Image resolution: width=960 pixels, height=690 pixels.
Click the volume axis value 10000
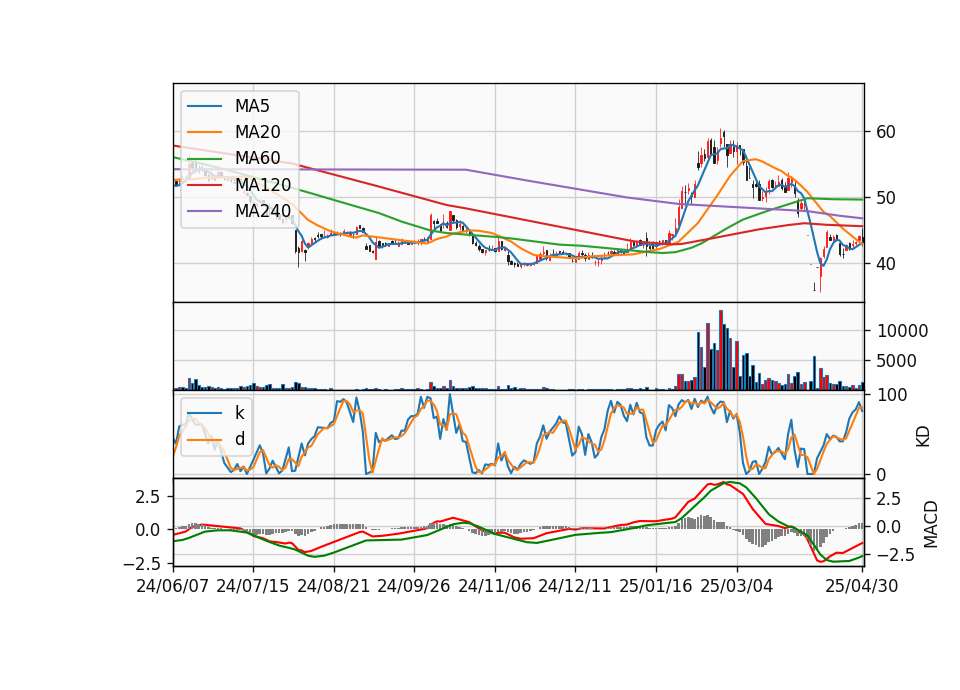[x=902, y=331]
